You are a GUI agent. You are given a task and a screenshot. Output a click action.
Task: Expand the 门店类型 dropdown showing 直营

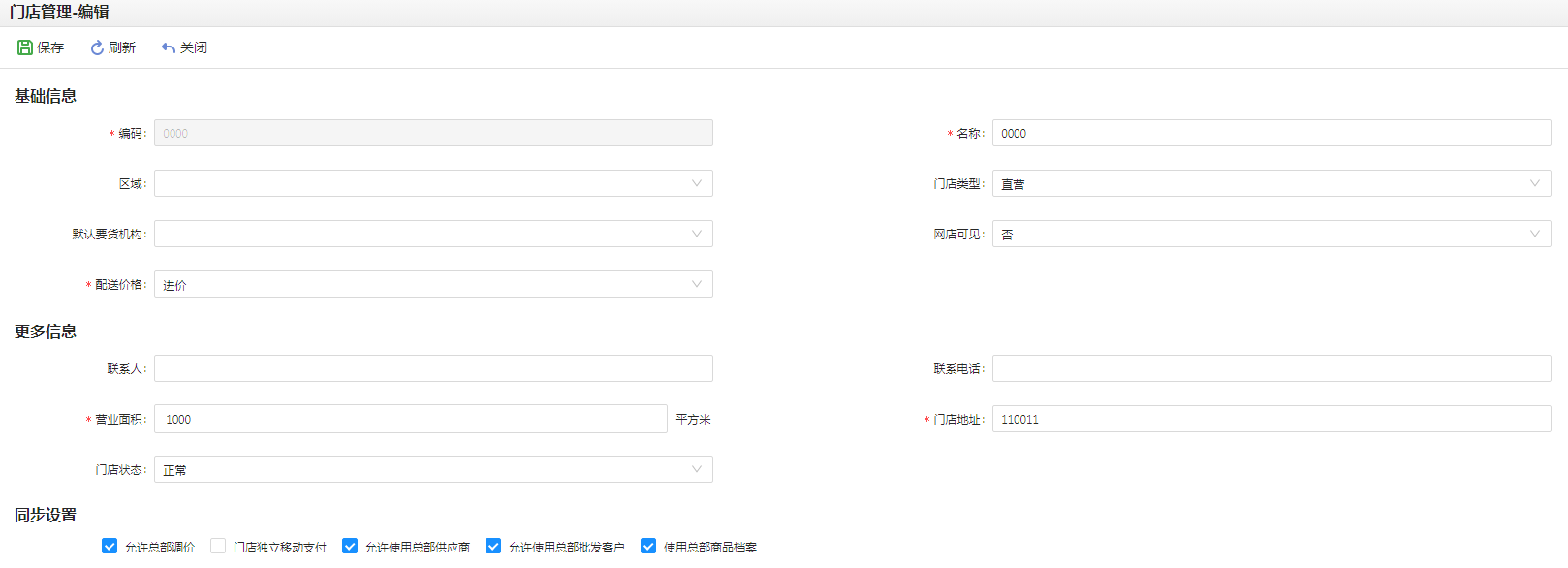click(1270, 183)
